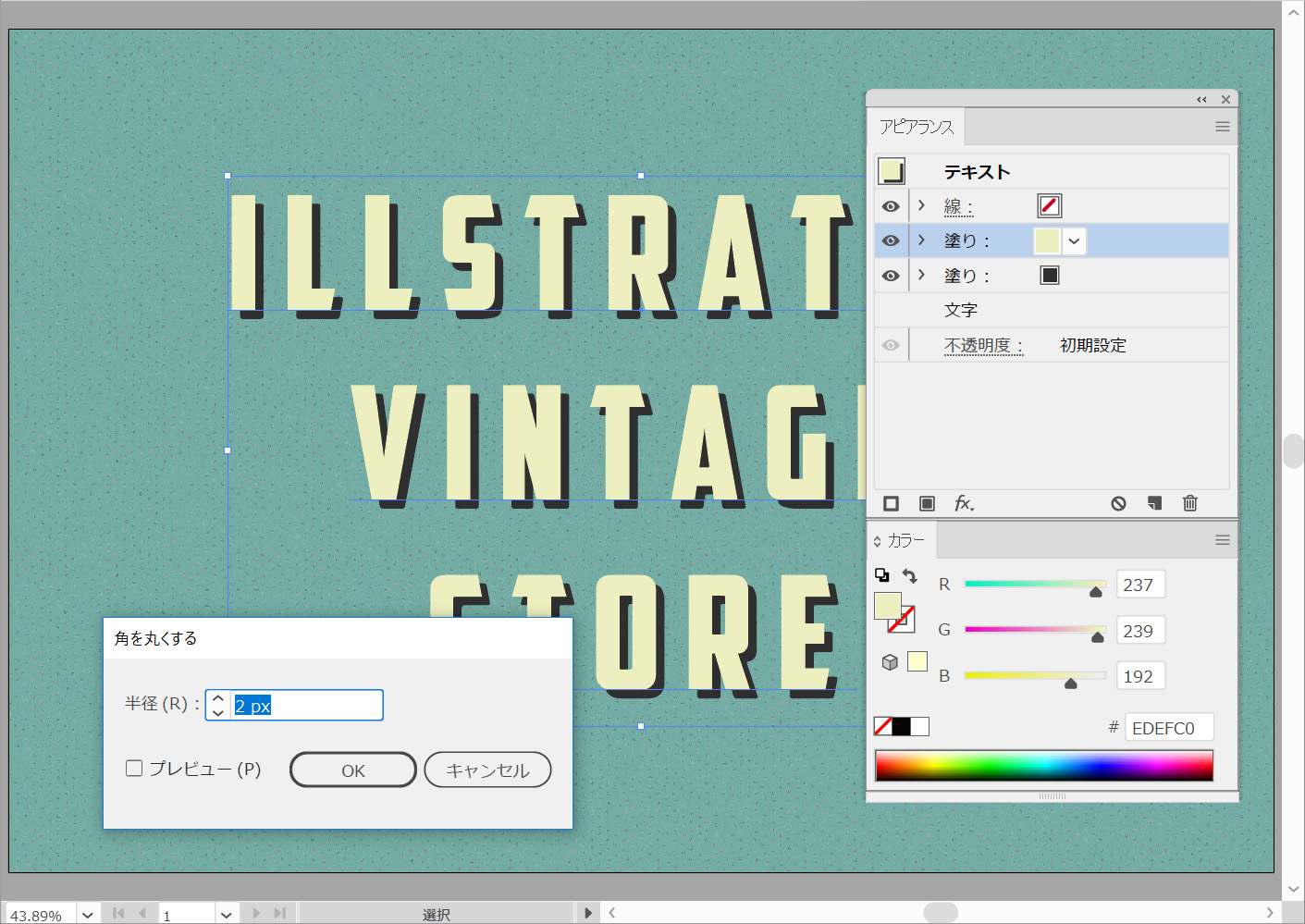Enable the プレビュー (P) checkbox
Screen dimensions: 1305x924
[134, 769]
